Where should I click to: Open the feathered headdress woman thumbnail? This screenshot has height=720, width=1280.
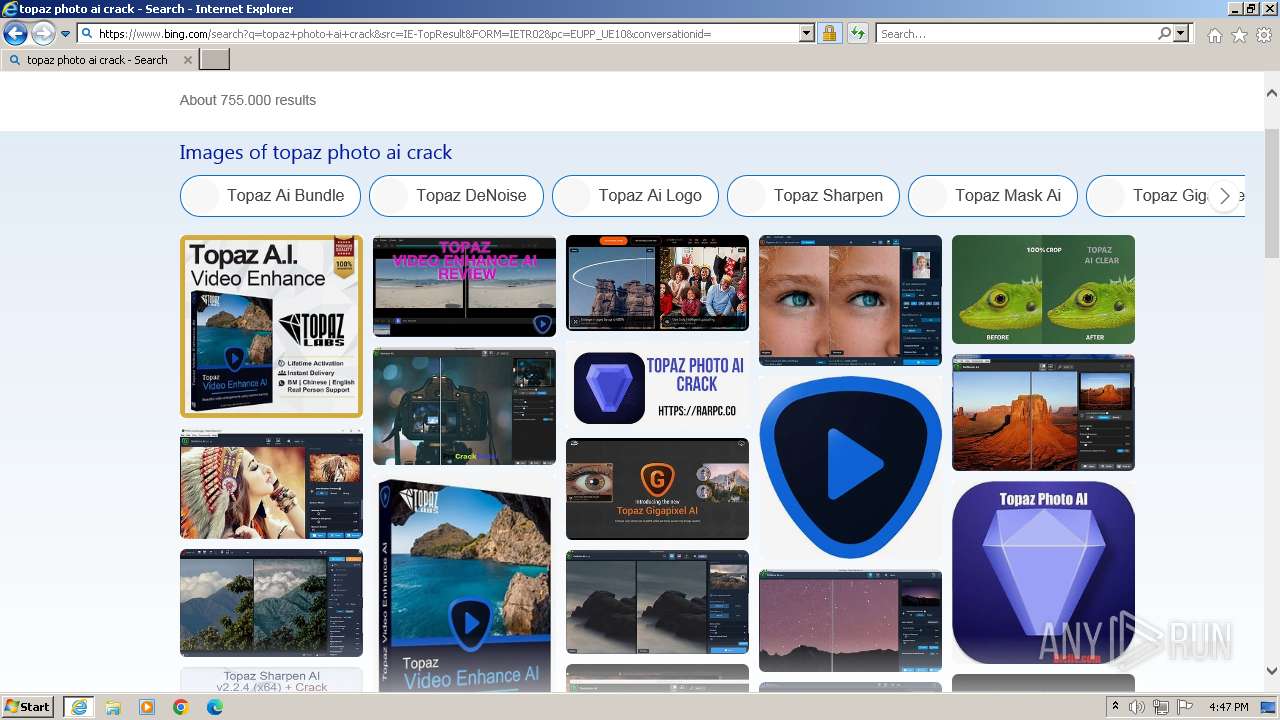pyautogui.click(x=271, y=484)
